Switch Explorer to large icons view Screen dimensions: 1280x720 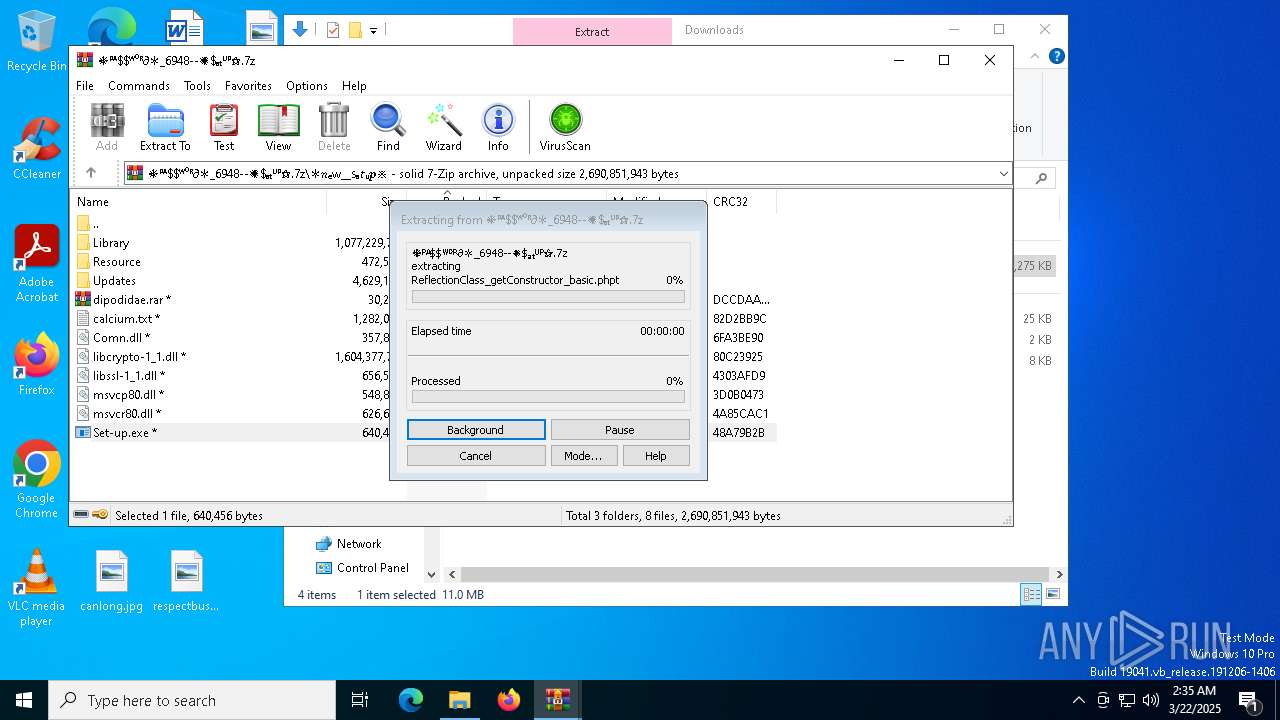click(x=1052, y=595)
